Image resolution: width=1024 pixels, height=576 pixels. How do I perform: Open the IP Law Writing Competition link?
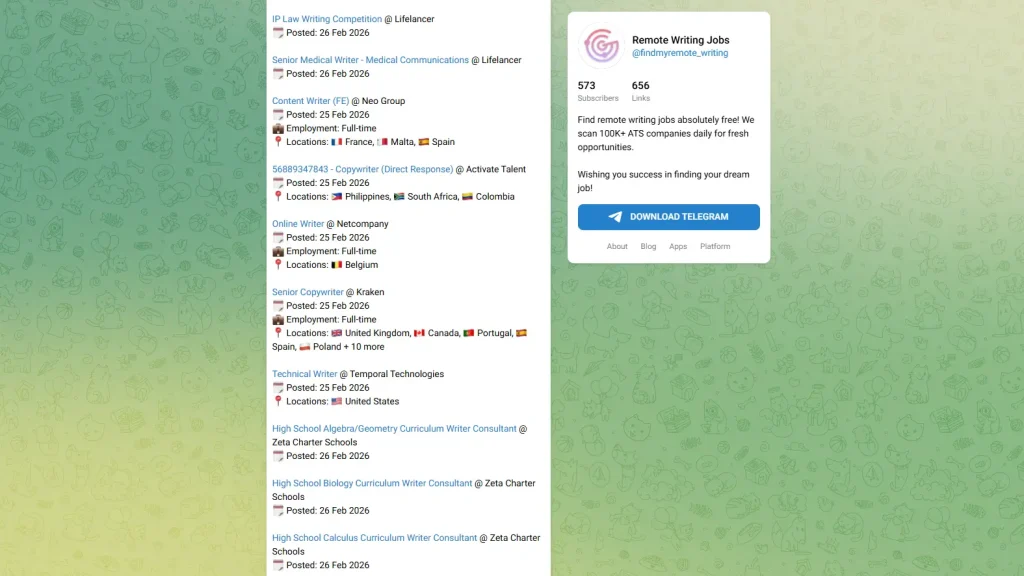pos(327,19)
